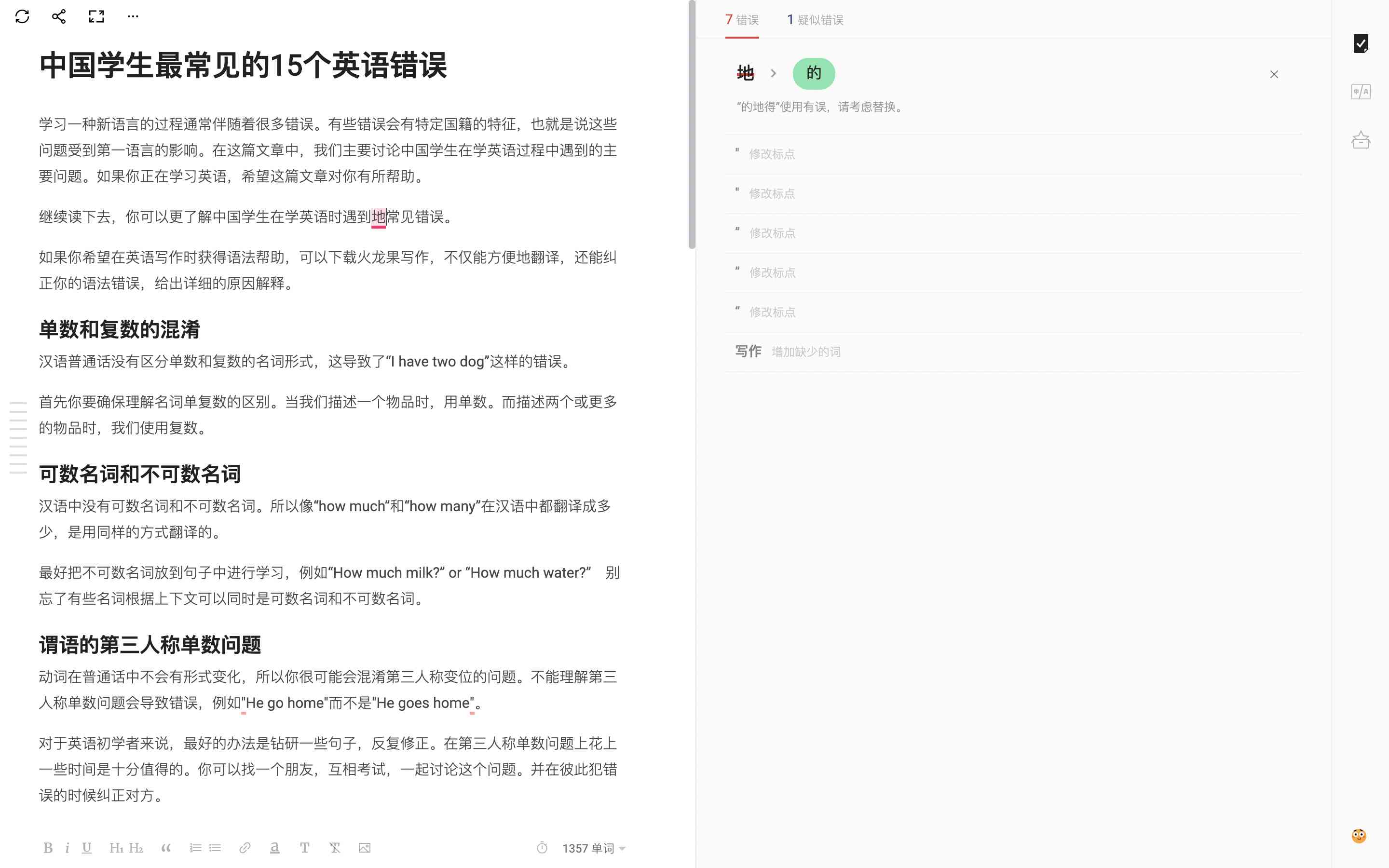The image size is (1389, 868).
Task: Toggle bold formatting
Action: pyautogui.click(x=48, y=848)
